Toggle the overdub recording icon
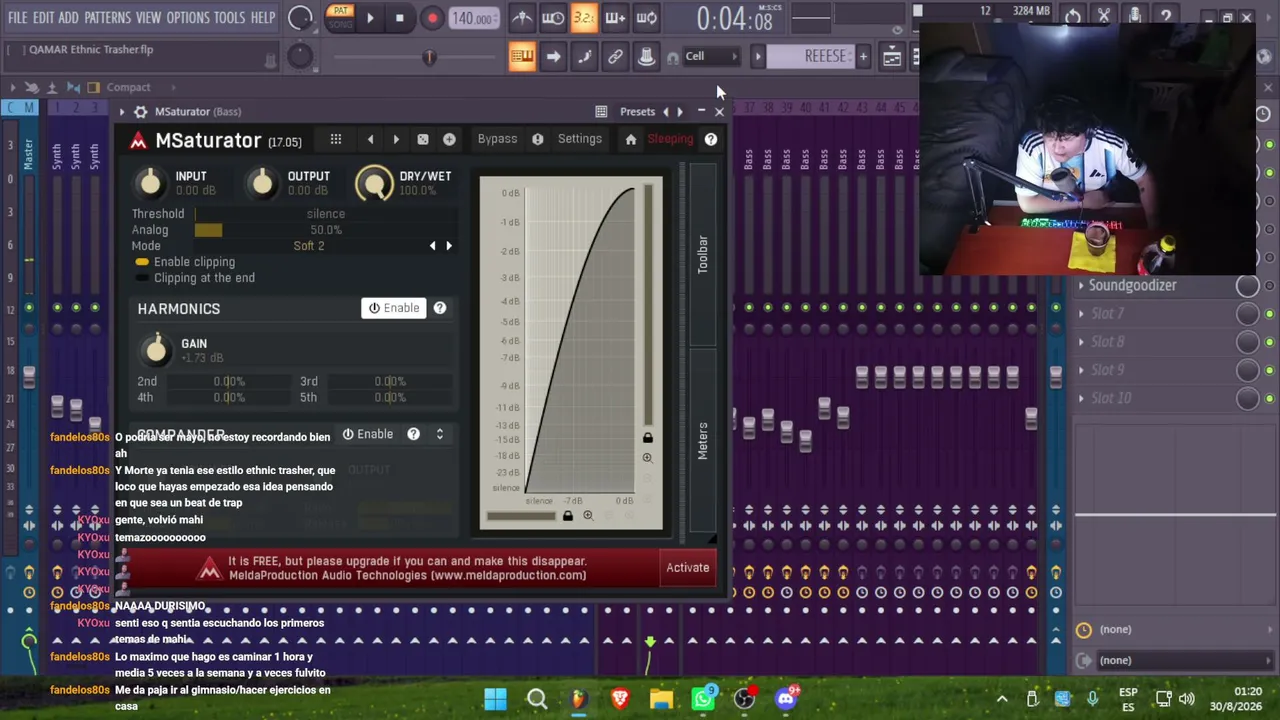1280x720 pixels. [615, 17]
